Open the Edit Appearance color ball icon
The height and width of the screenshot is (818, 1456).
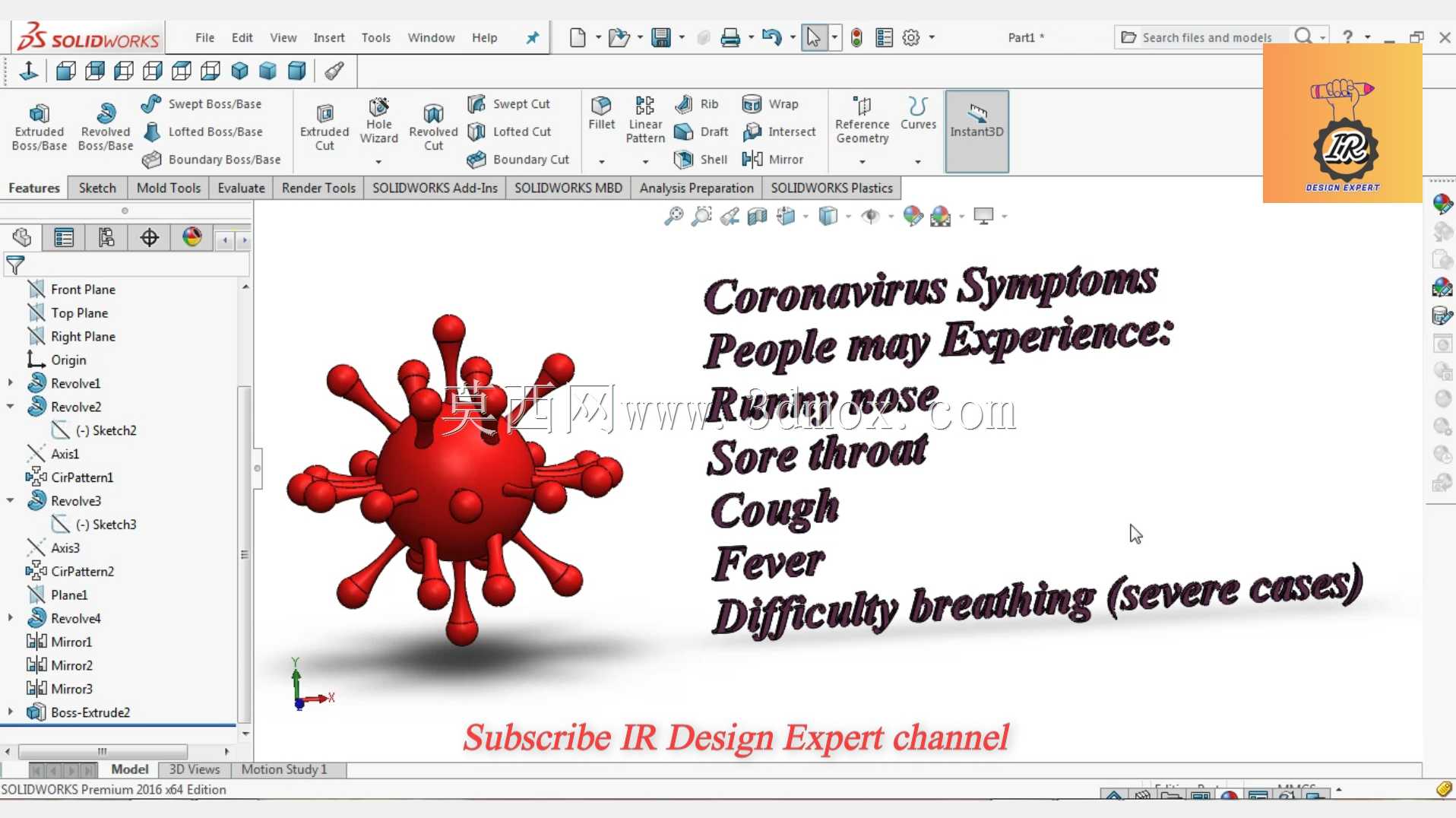pyautogui.click(x=913, y=217)
